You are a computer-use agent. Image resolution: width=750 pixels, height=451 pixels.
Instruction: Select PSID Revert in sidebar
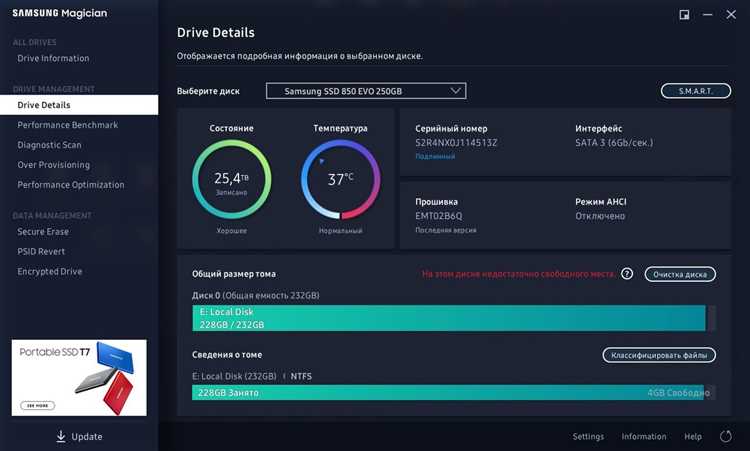tap(41, 252)
